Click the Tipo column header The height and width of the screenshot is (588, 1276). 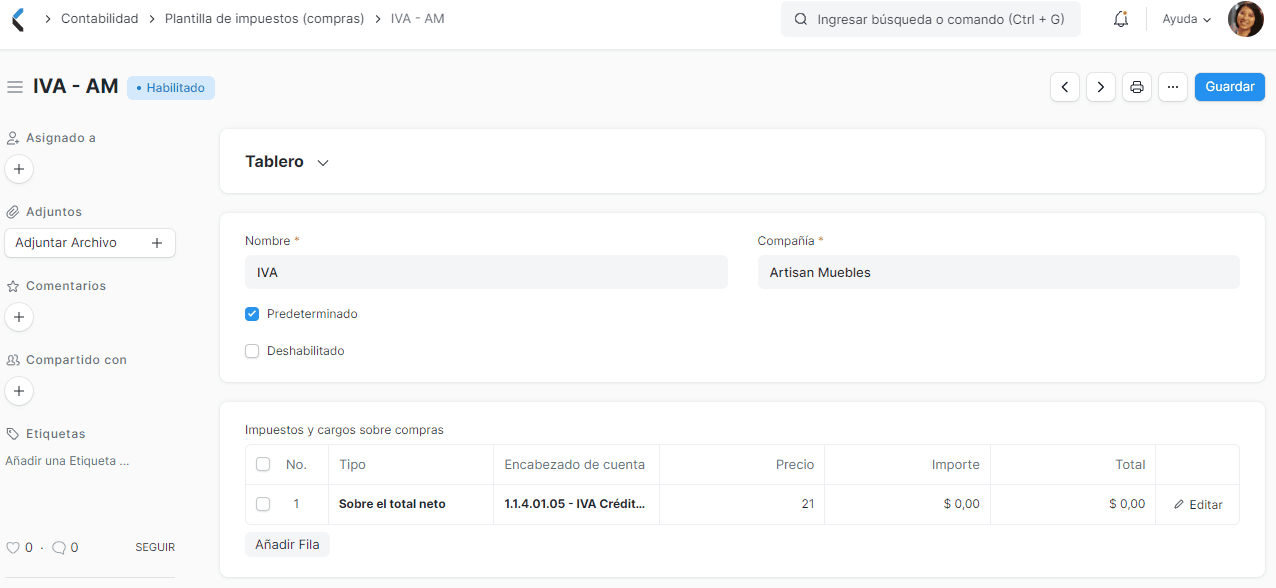tap(411, 464)
